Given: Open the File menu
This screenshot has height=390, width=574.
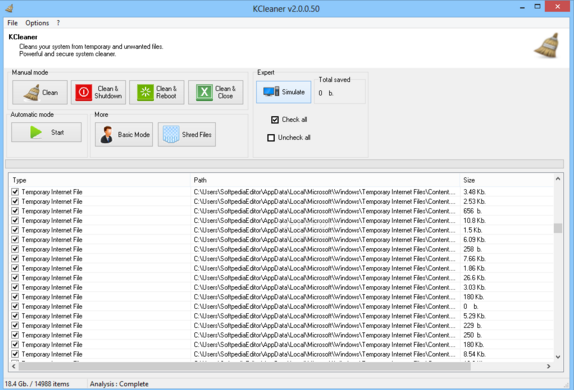Looking at the screenshot, I should [x=12, y=23].
